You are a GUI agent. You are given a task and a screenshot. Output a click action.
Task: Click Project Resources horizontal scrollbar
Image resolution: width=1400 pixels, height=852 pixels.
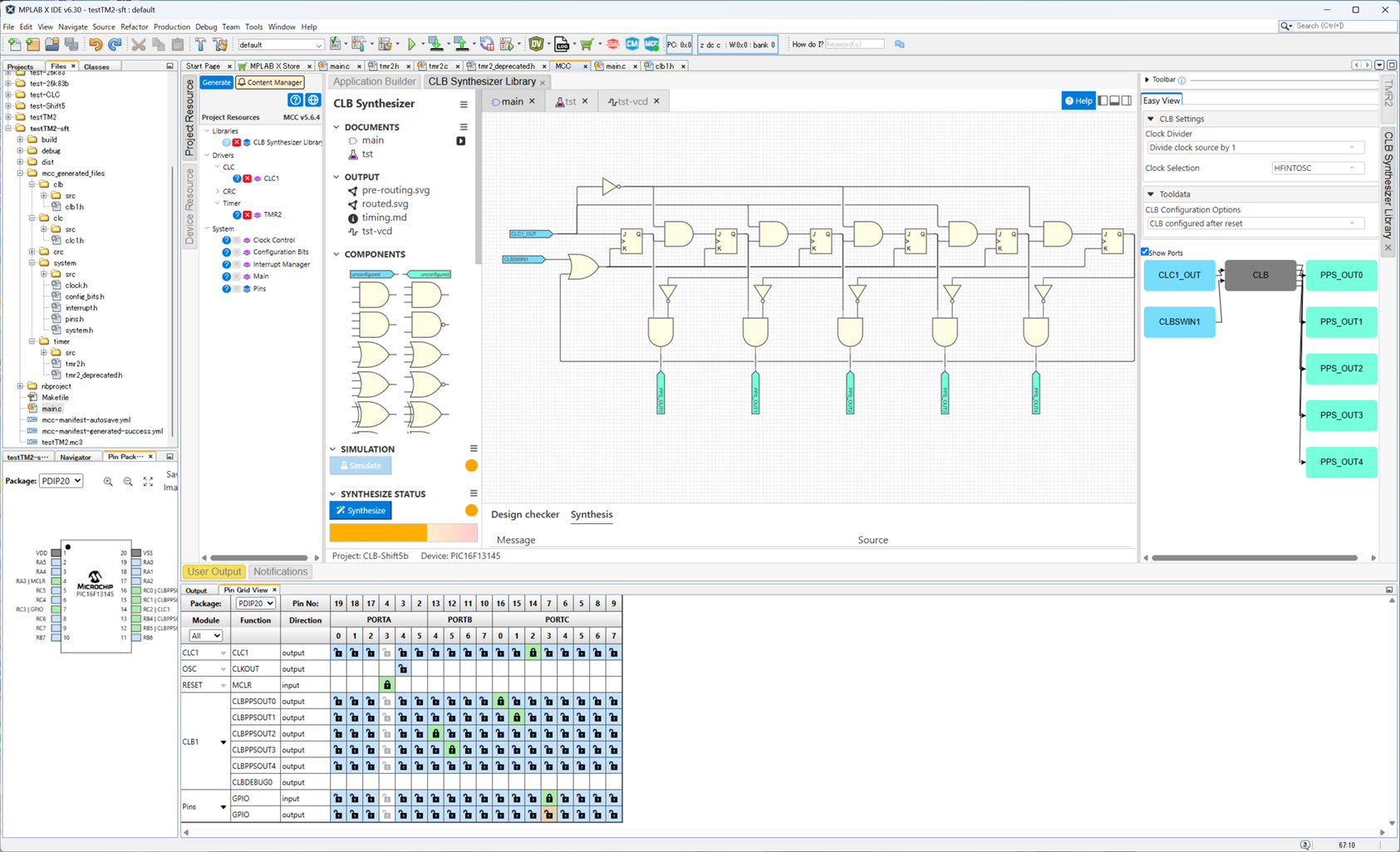(x=258, y=558)
